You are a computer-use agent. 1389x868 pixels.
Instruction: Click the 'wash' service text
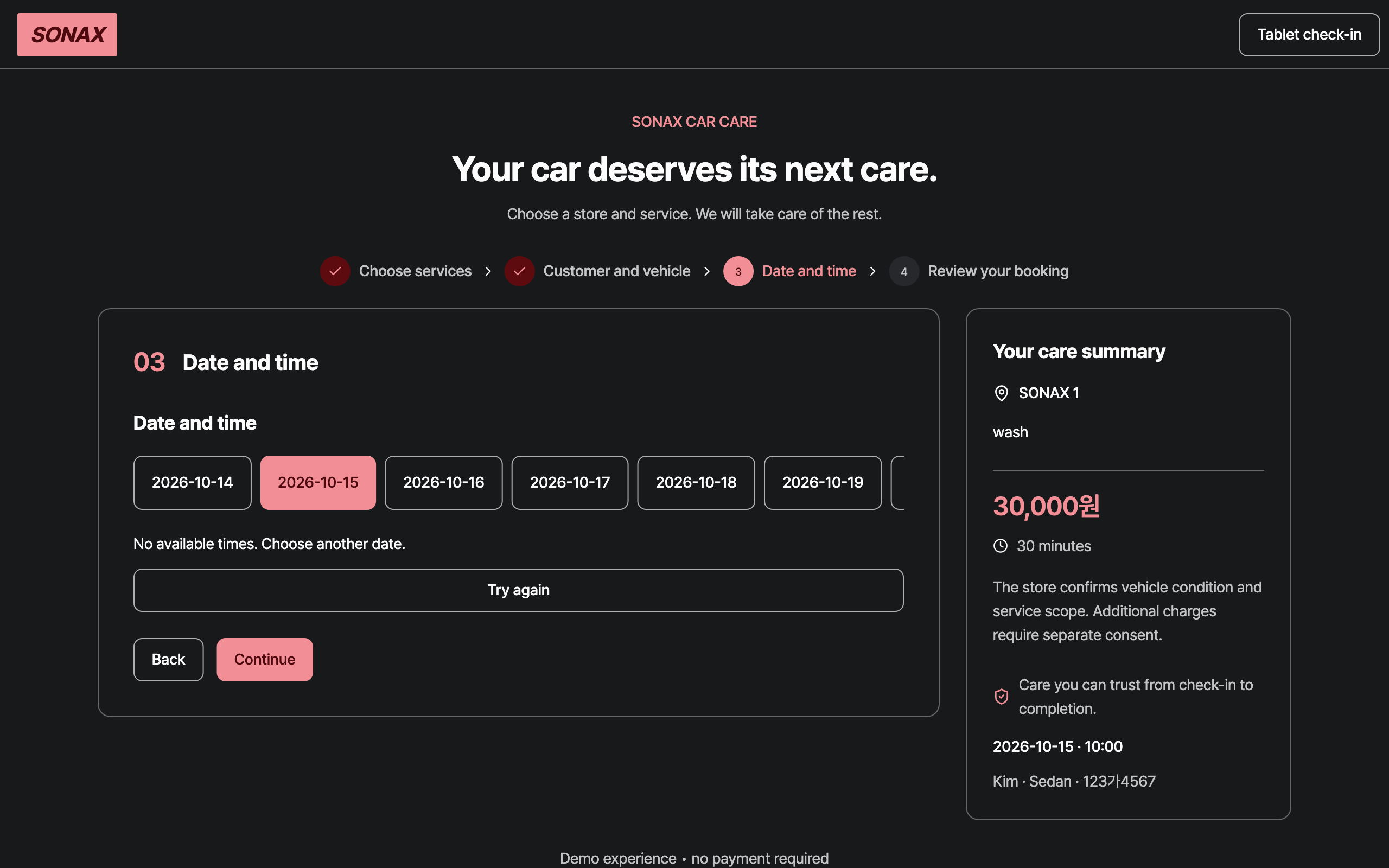tap(1010, 432)
